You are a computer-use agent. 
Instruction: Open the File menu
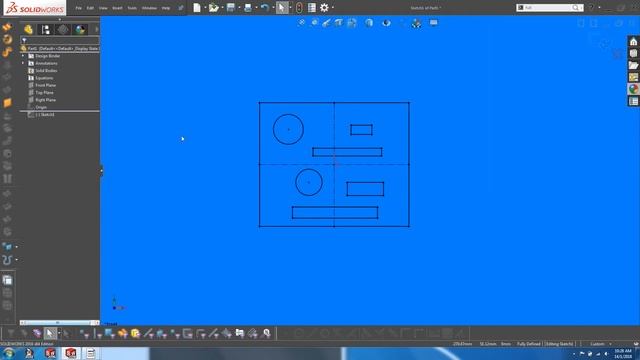(78, 8)
